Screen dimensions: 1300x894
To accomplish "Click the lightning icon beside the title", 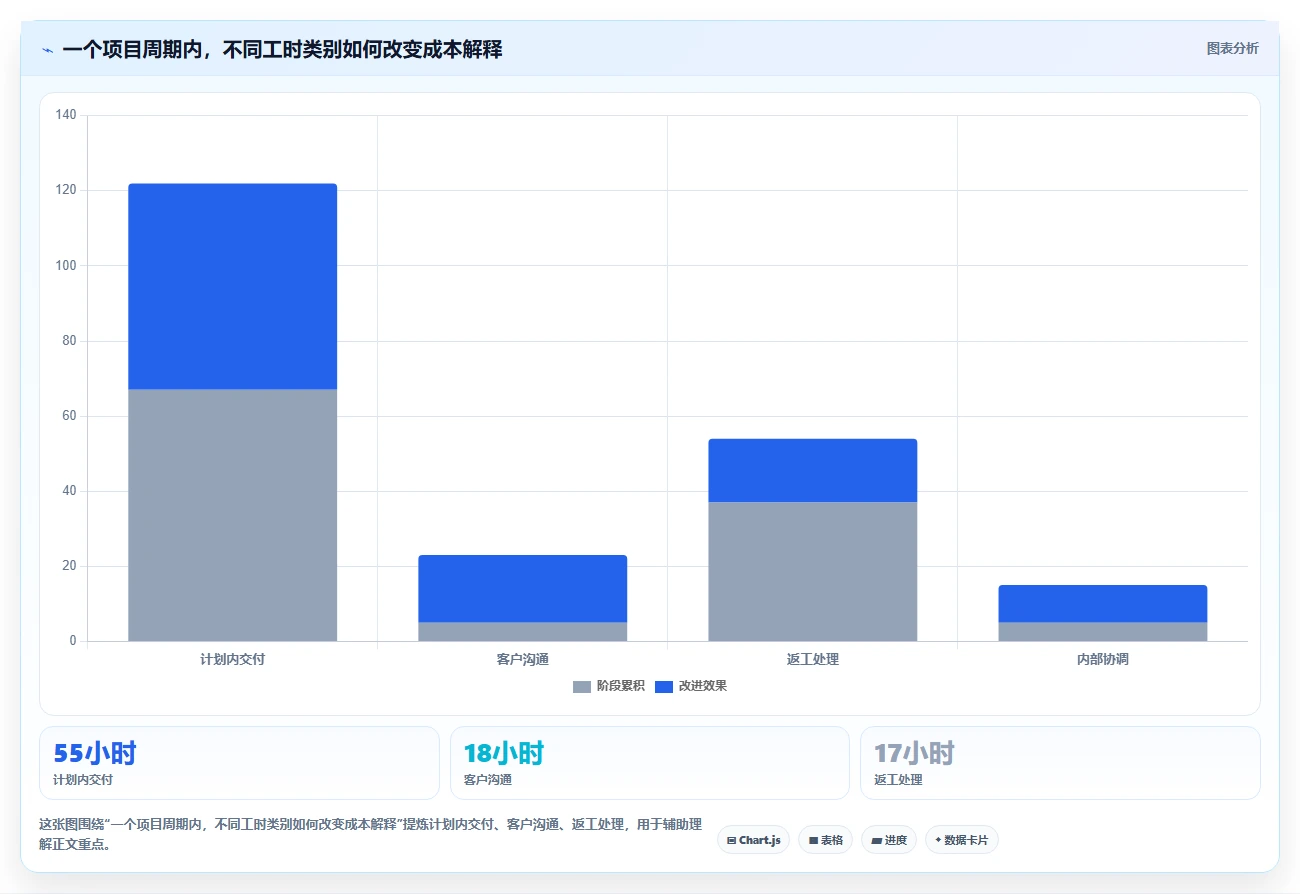I will pos(47,50).
